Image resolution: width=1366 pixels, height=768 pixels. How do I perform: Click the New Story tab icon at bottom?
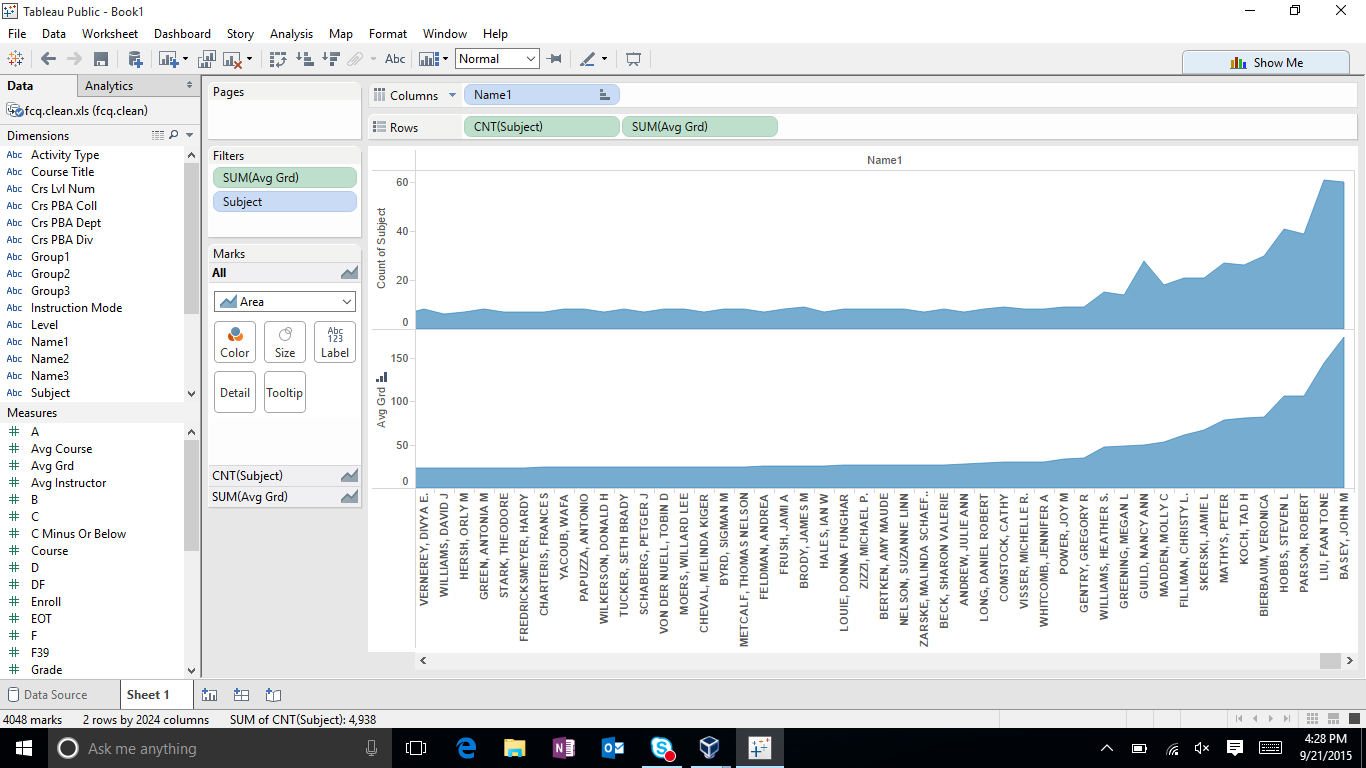coord(273,695)
